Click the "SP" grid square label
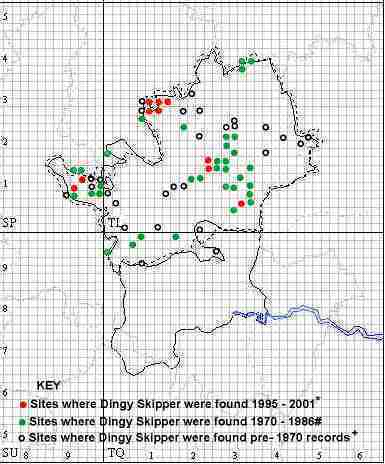Viewport: 385px width, 464px height. [9, 223]
